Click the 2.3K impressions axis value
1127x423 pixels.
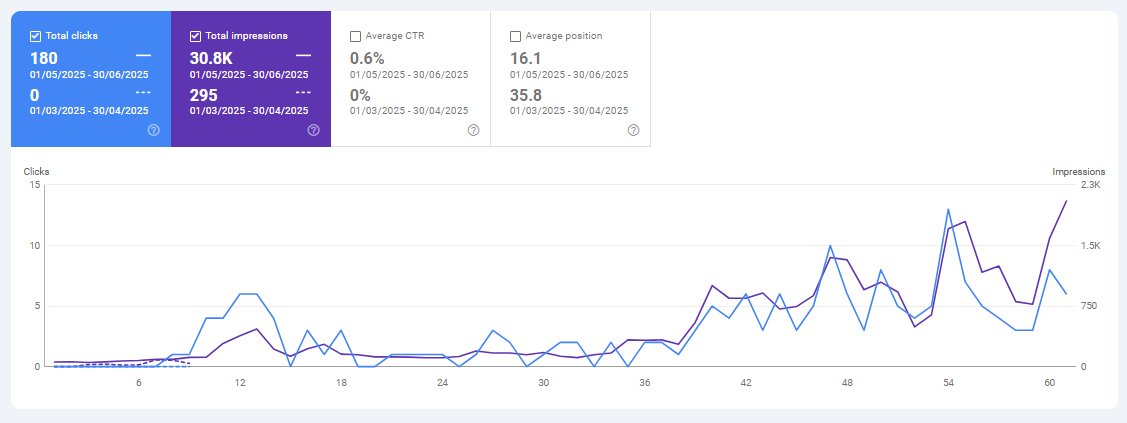pos(1090,185)
